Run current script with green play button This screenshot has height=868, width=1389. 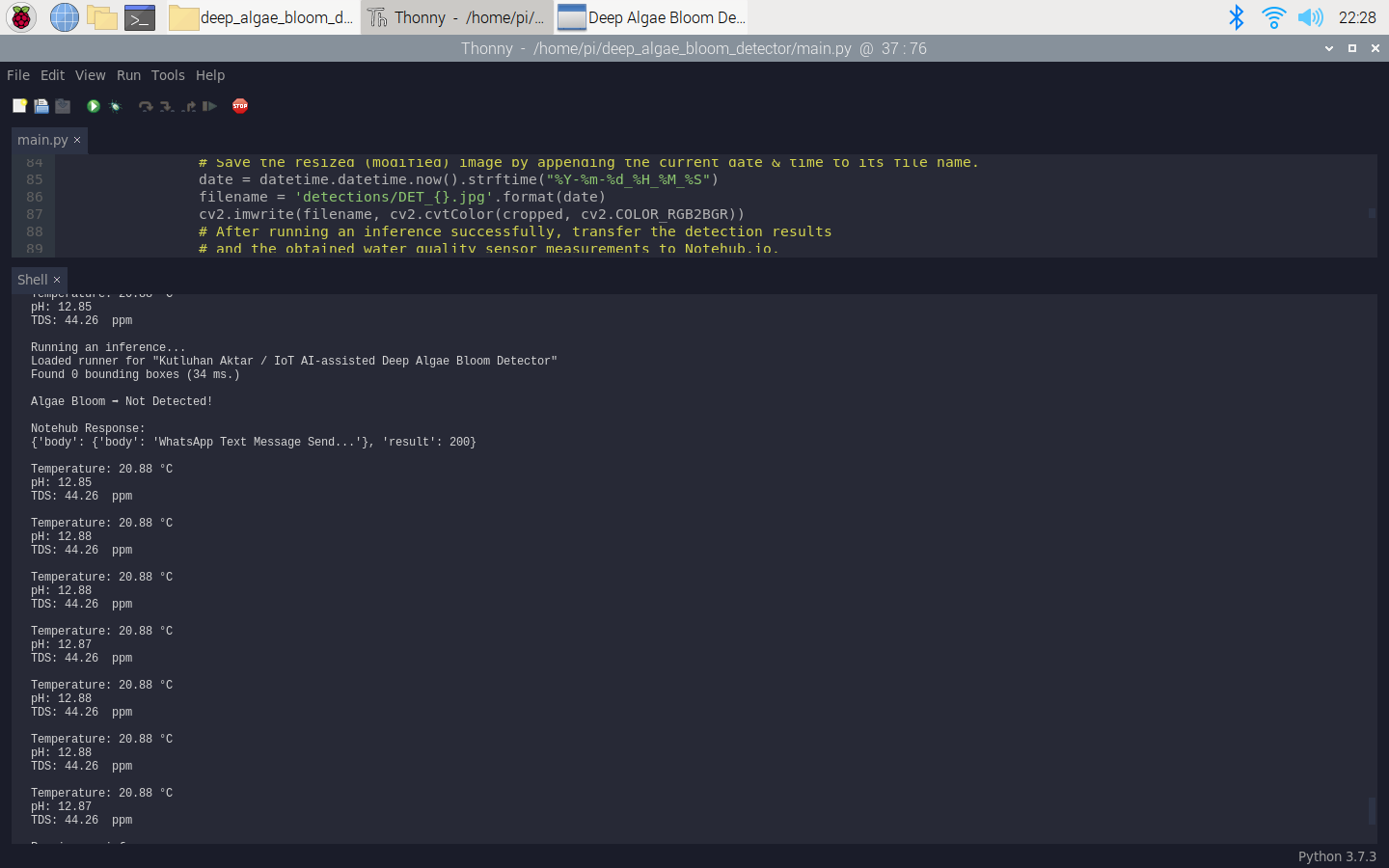click(94, 106)
